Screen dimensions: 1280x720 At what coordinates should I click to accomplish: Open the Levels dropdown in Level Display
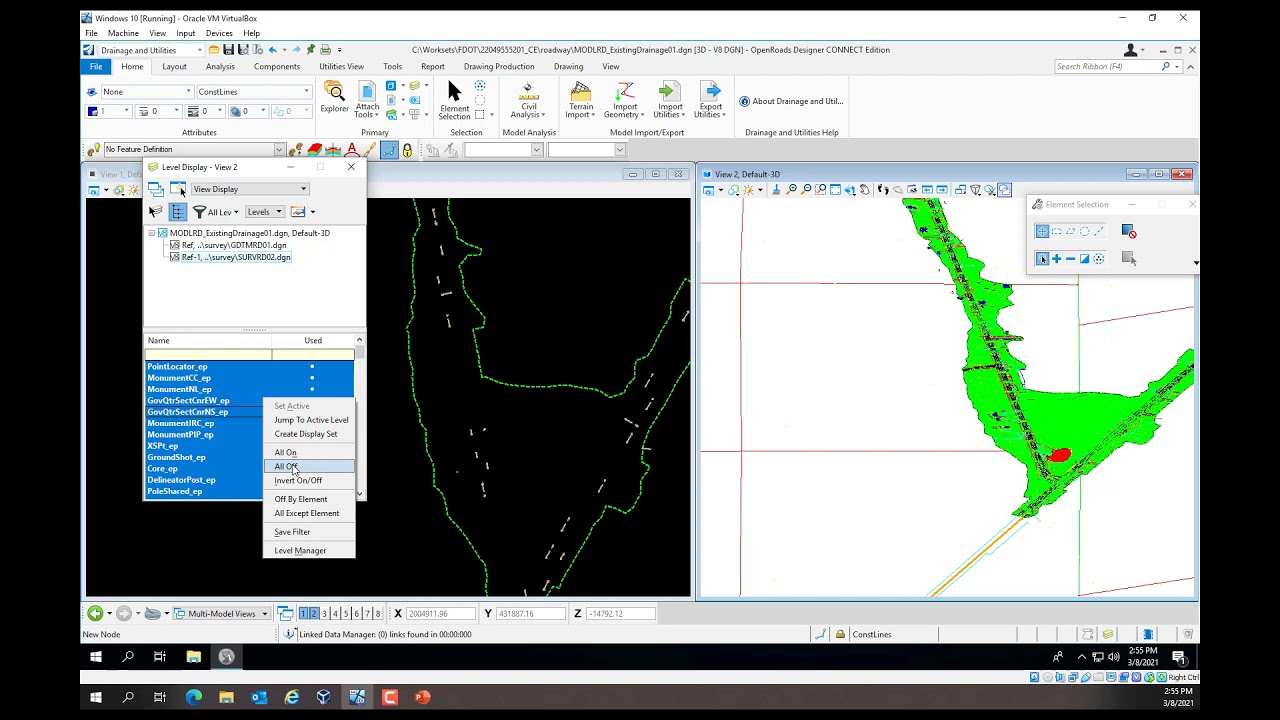pyautogui.click(x=265, y=212)
